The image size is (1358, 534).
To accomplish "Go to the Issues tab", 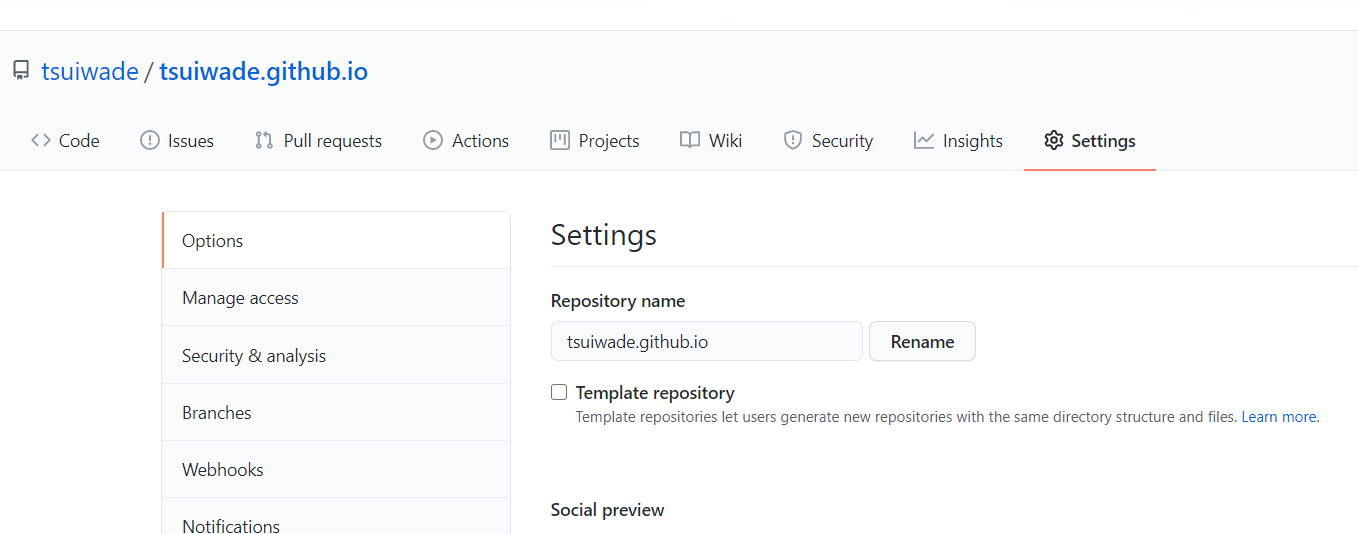I will [177, 141].
